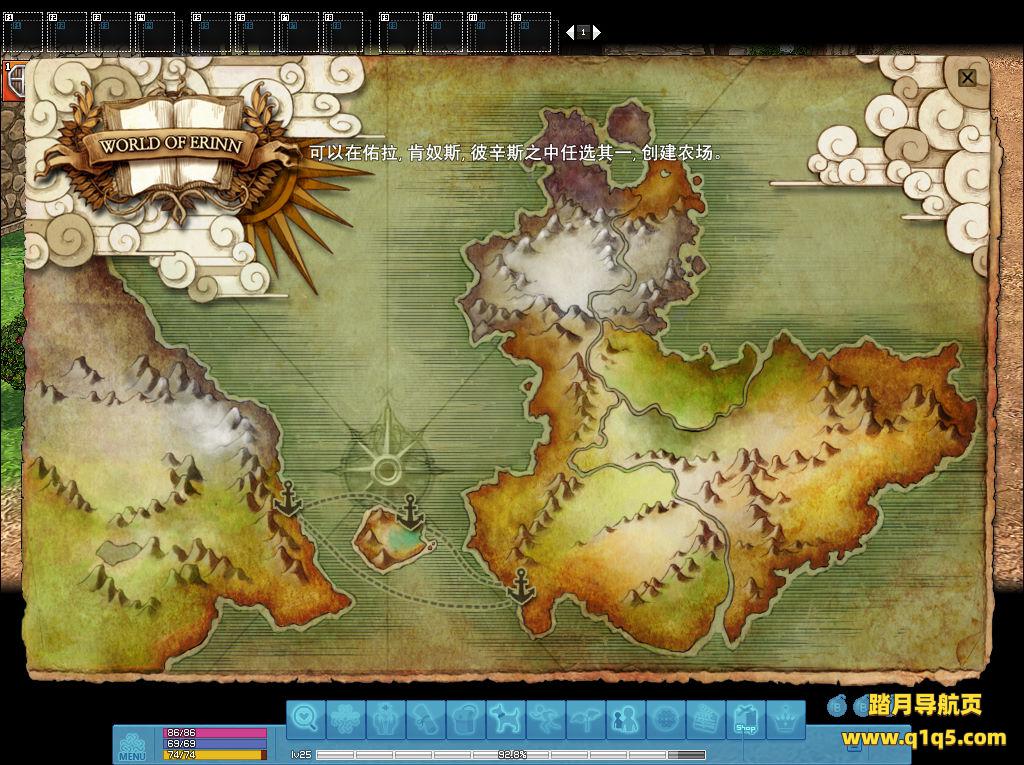Open the MENU button
Image resolution: width=1024 pixels, height=765 pixels.
coord(132,746)
